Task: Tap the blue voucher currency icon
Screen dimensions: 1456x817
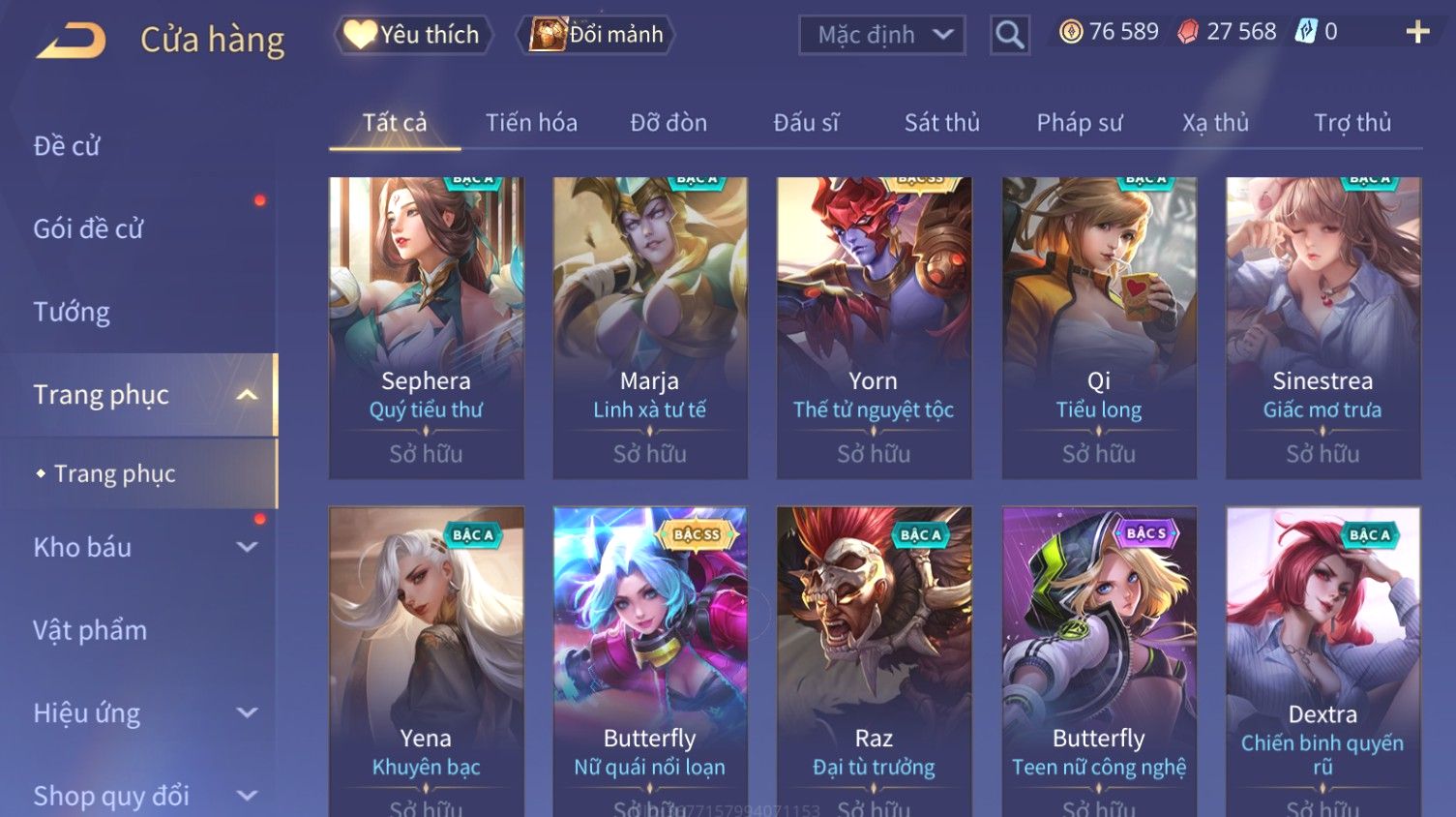Action: tap(1306, 32)
